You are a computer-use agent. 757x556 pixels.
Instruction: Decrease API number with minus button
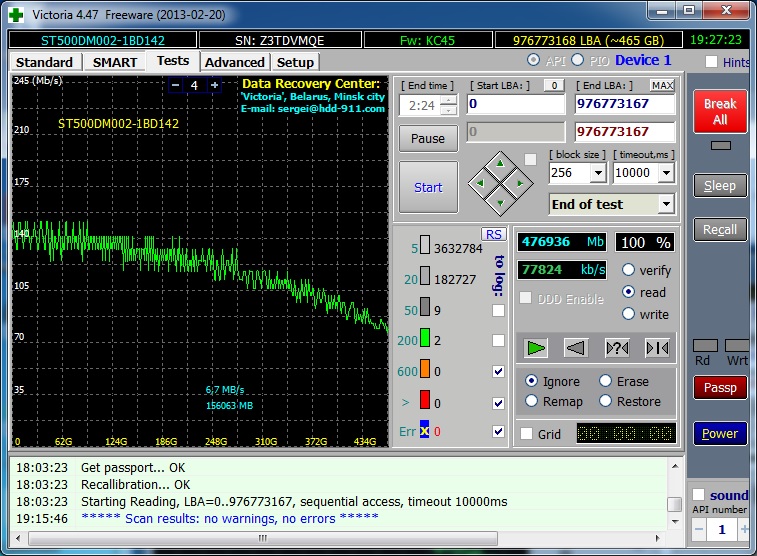[699, 529]
